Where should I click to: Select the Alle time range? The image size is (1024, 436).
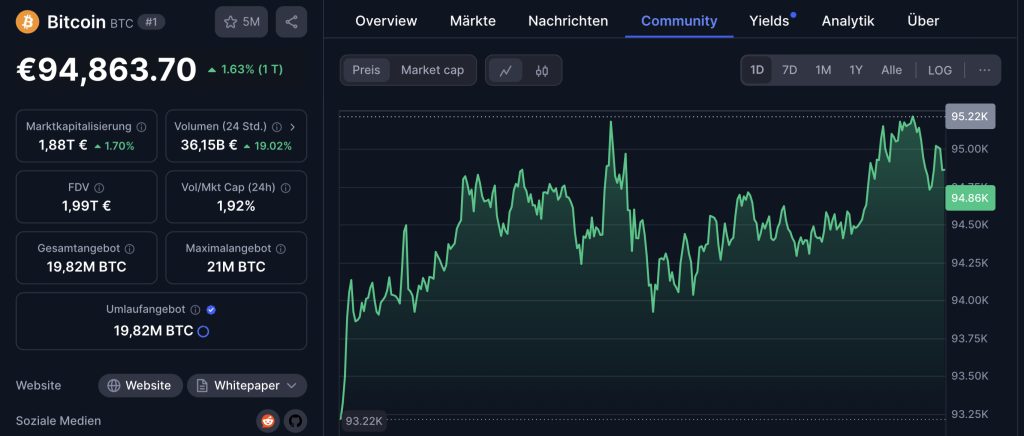tap(891, 70)
